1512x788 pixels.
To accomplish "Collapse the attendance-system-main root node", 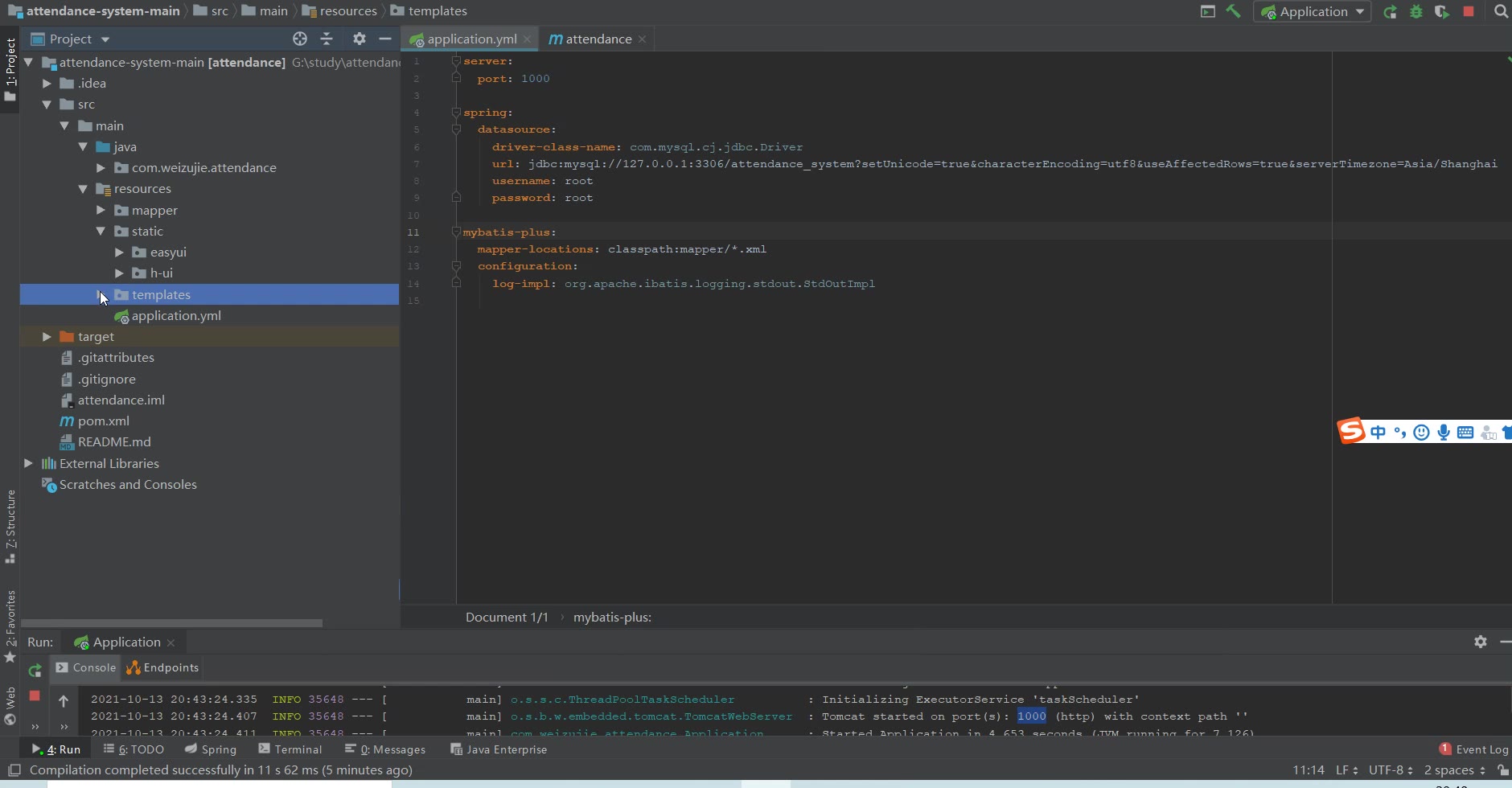I will tap(29, 62).
